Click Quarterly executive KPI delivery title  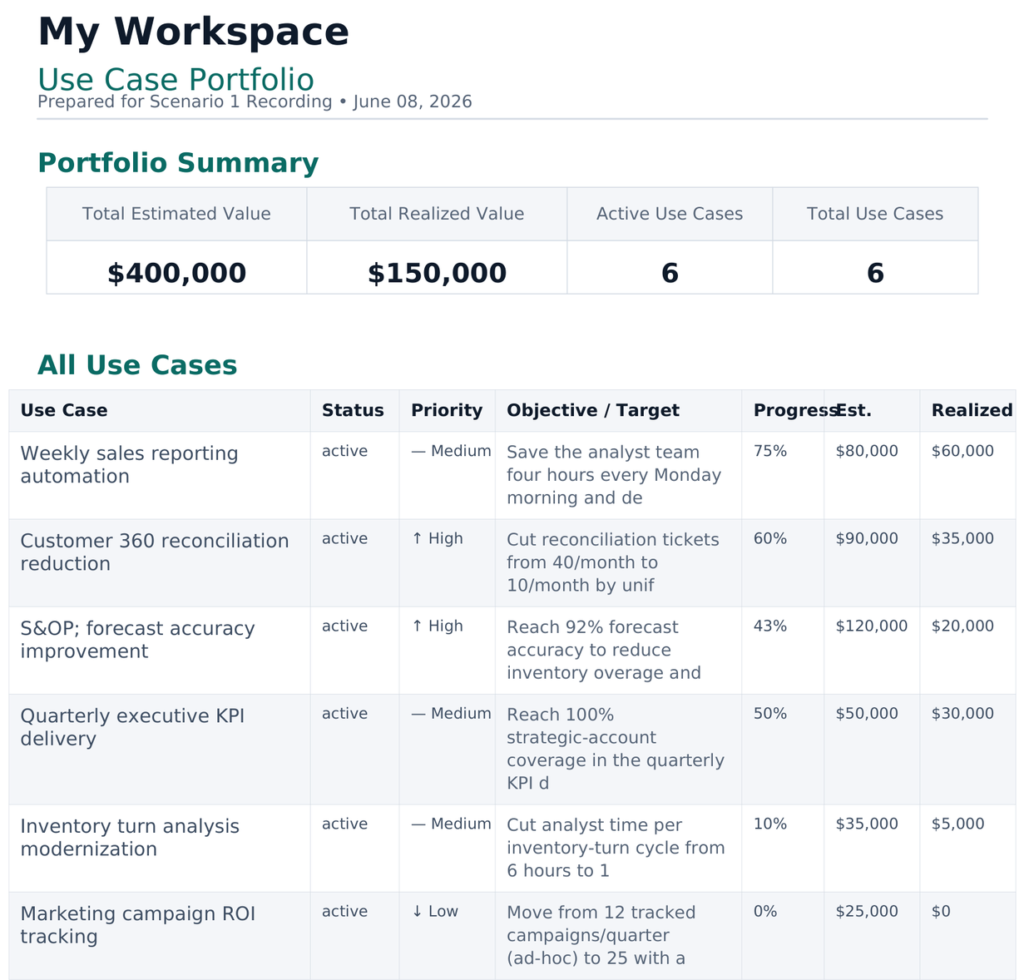pos(133,727)
